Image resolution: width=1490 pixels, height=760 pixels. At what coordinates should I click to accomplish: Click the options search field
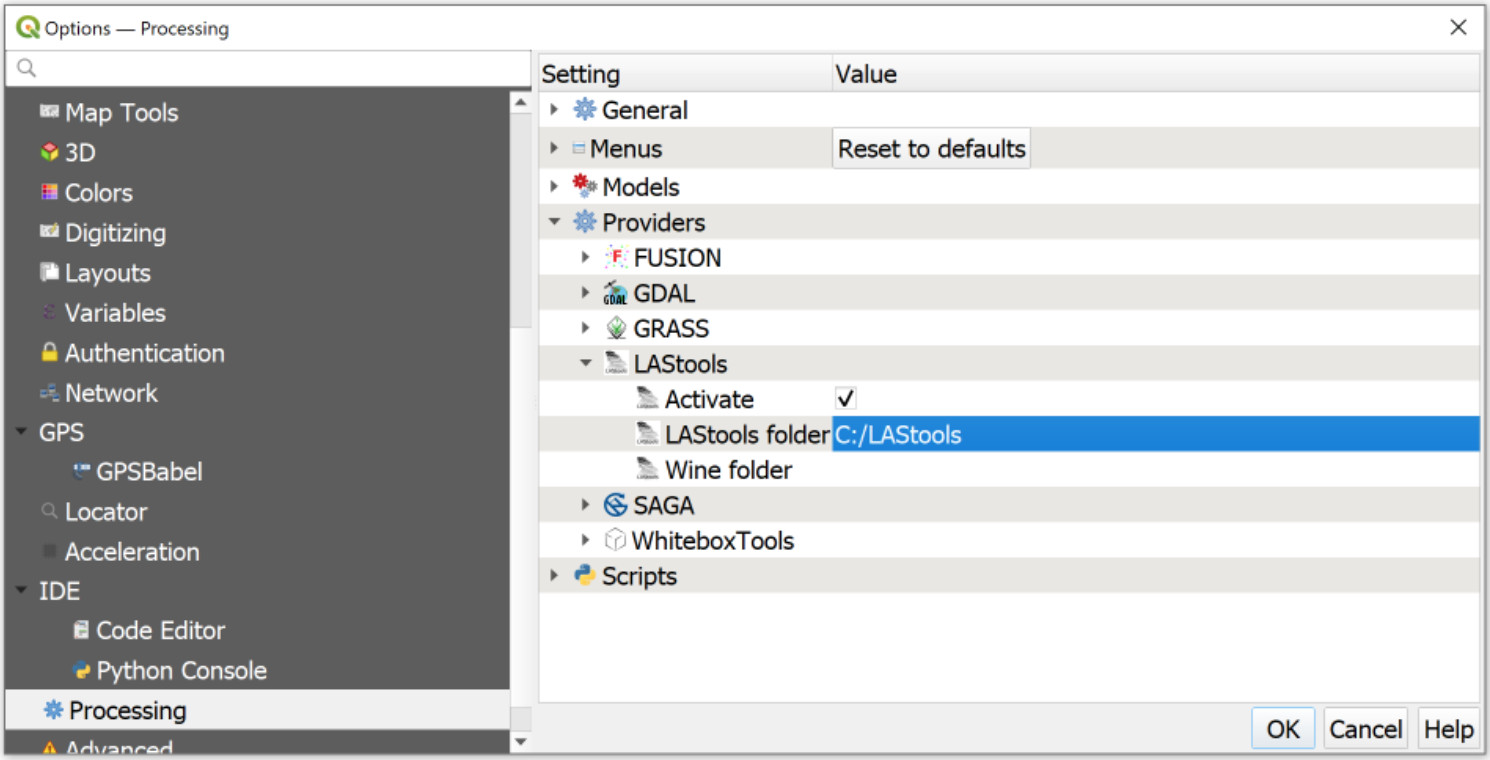[268, 68]
